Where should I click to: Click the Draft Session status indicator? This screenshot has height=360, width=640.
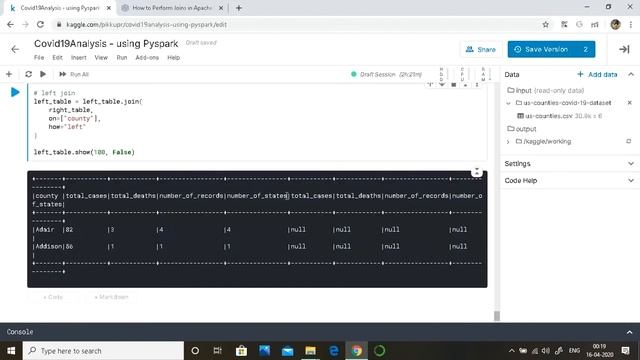(386, 74)
